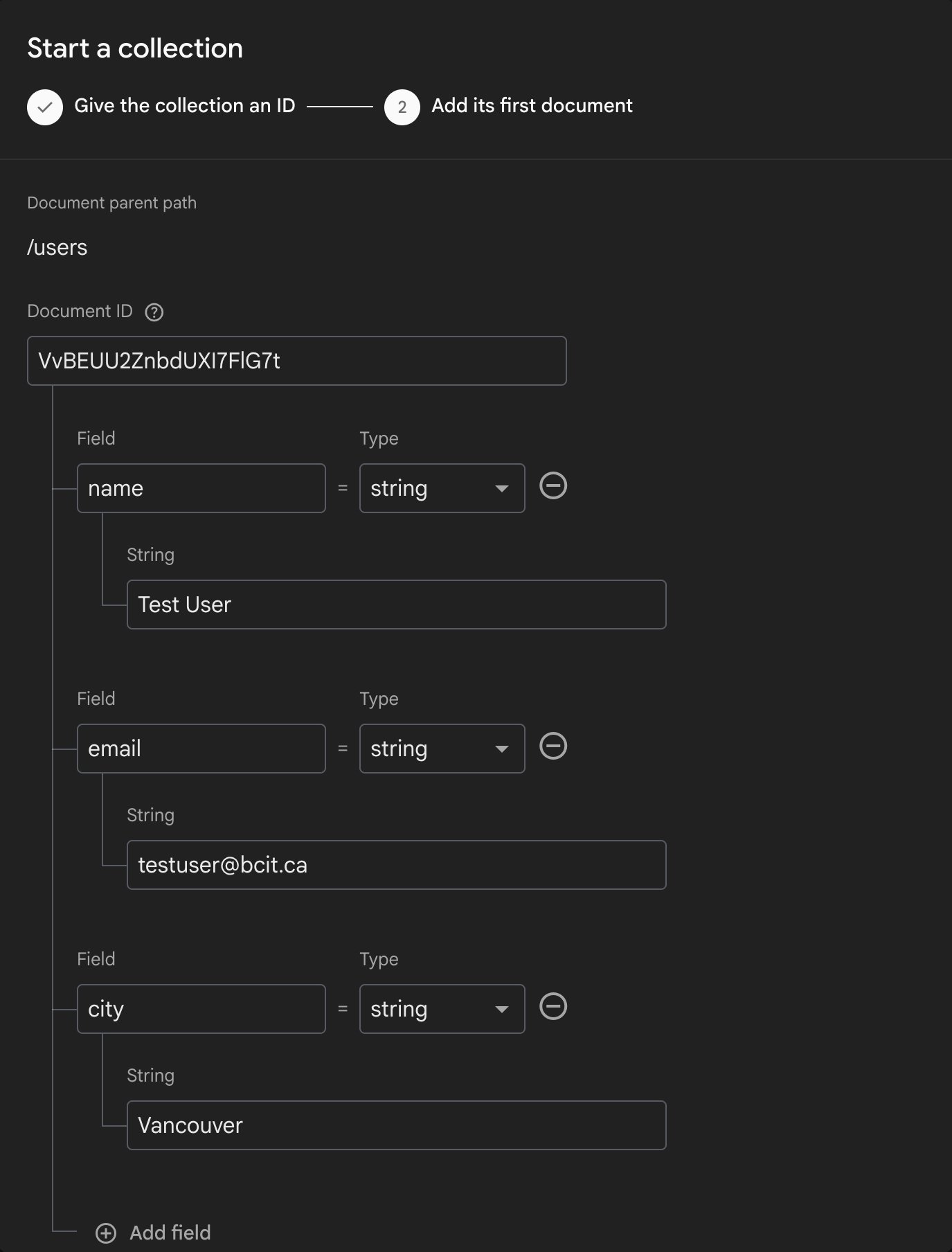Go to Give the collection an ID step

(x=185, y=106)
